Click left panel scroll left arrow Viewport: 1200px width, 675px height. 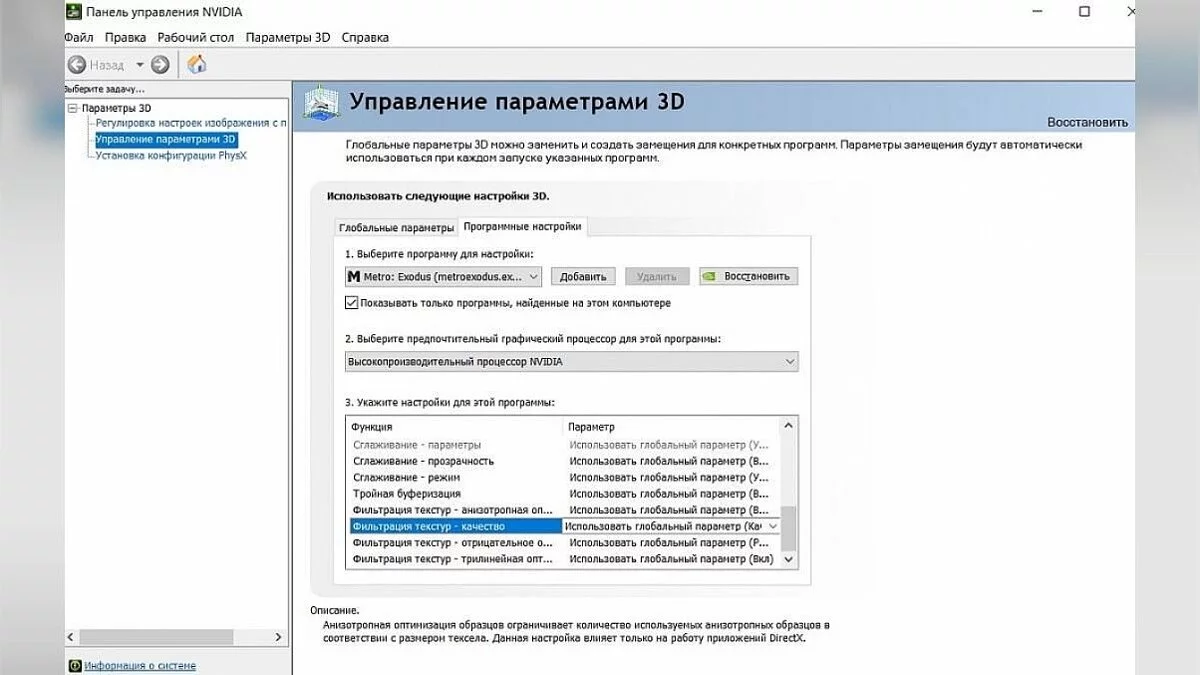72,637
